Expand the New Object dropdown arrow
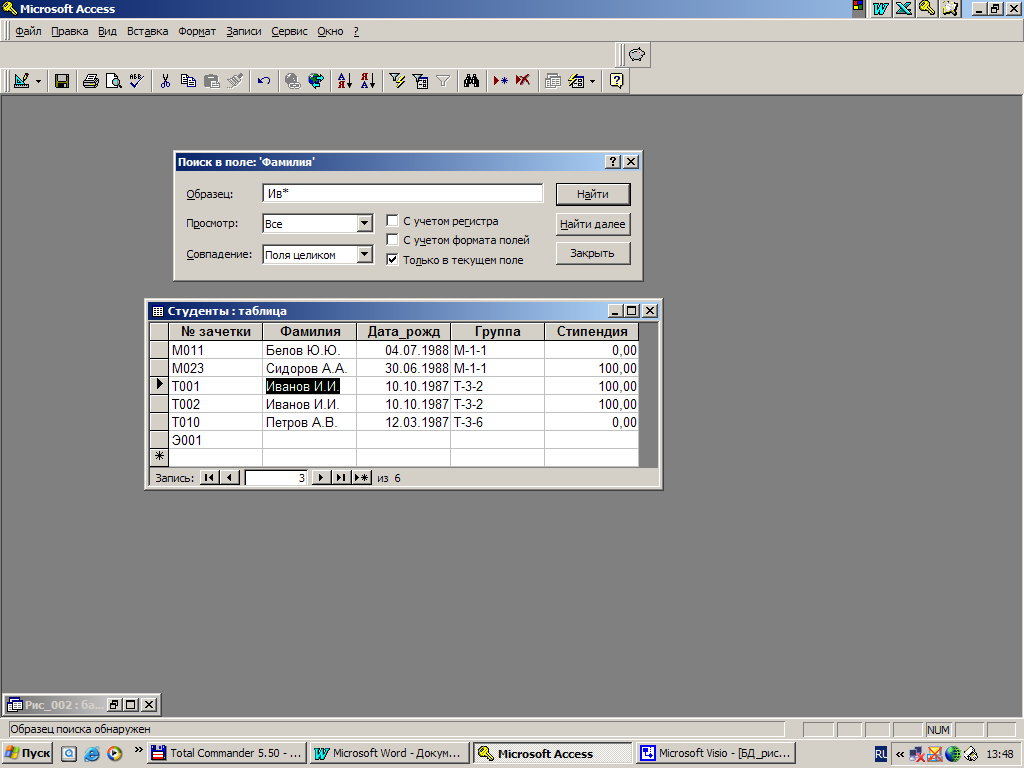This screenshot has height=768, width=1024. point(592,81)
